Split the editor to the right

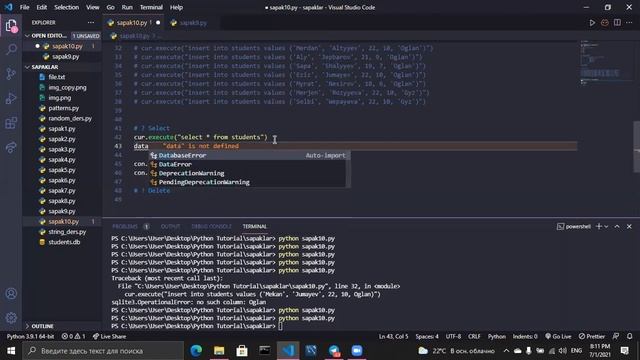click(617, 22)
